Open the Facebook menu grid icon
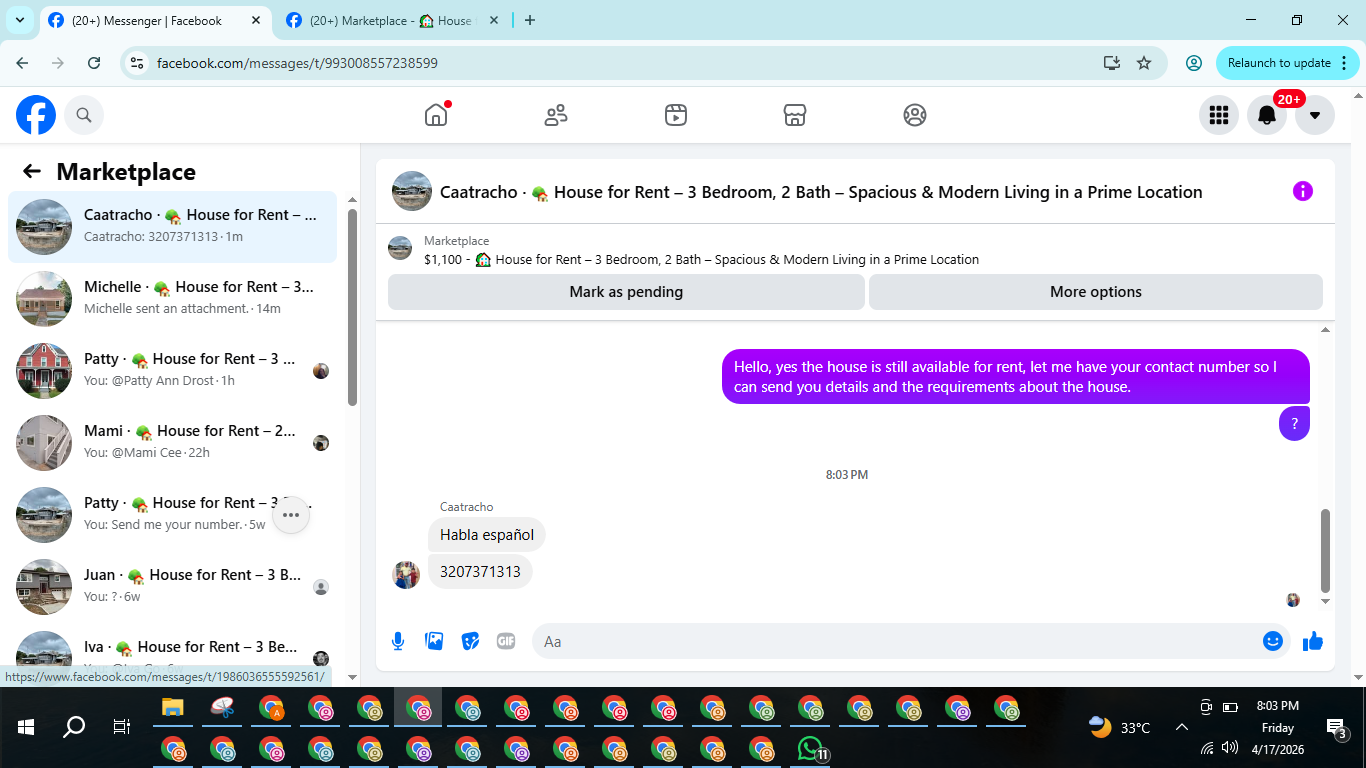Viewport: 1366px width, 768px height. [x=1219, y=115]
